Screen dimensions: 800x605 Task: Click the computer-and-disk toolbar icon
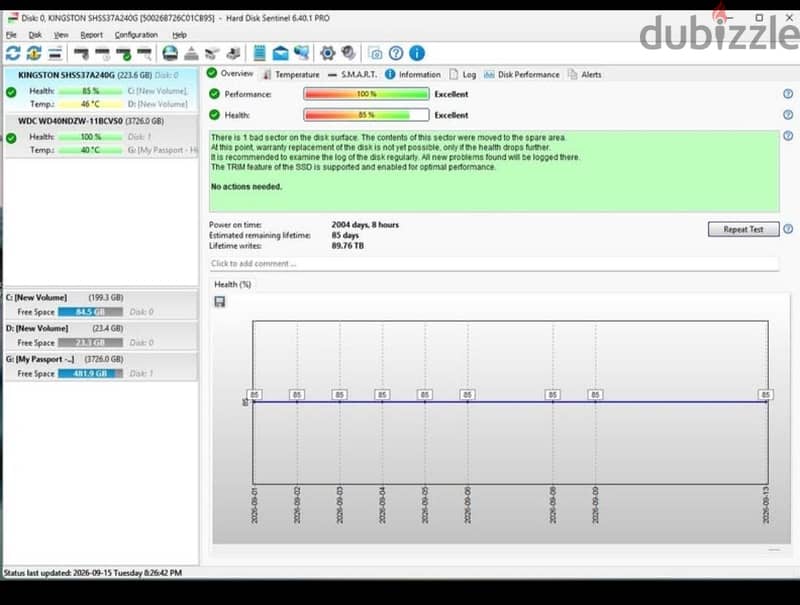pyautogui.click(x=233, y=53)
